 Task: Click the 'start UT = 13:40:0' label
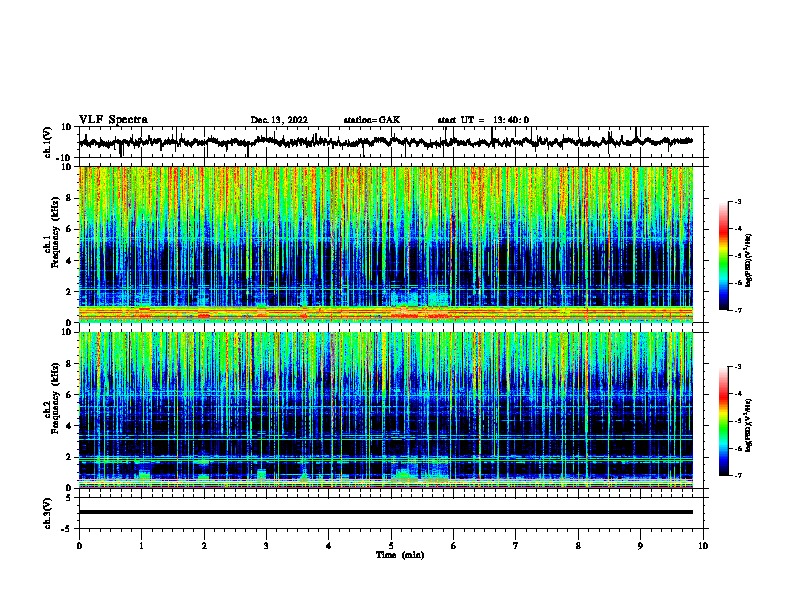pyautogui.click(x=483, y=120)
